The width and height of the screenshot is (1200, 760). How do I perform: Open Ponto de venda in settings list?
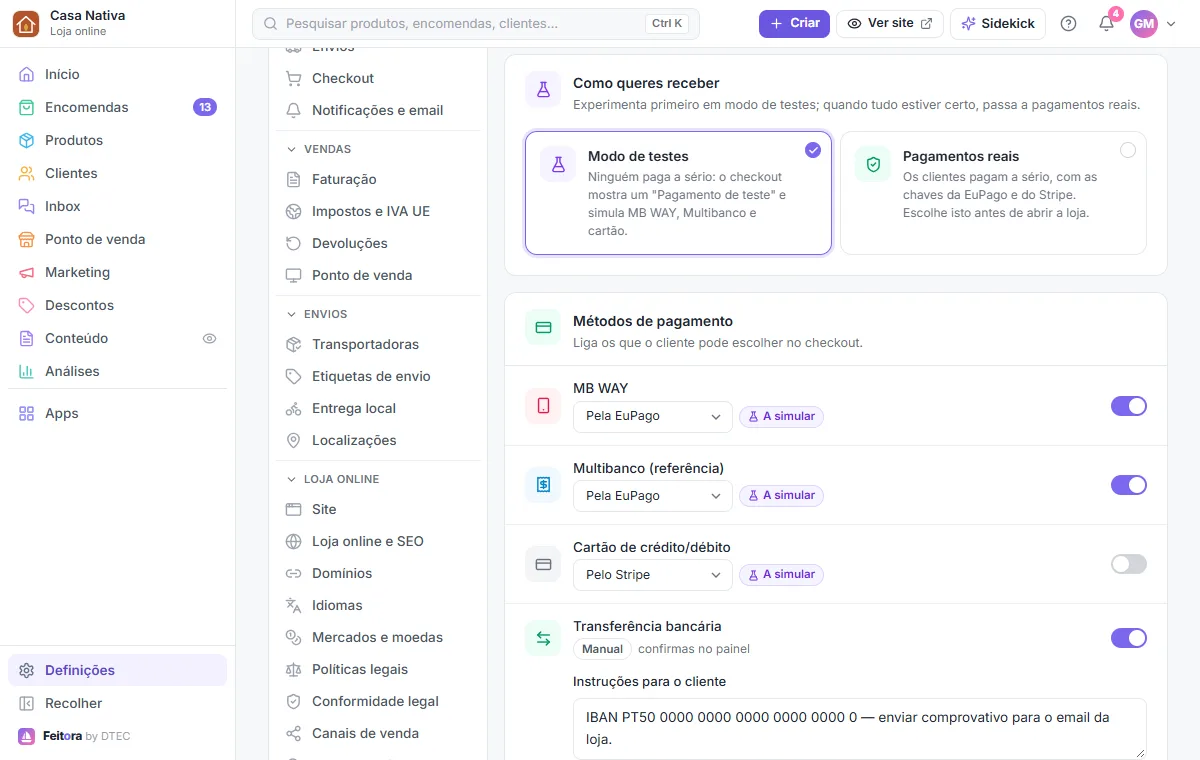(x=378, y=275)
